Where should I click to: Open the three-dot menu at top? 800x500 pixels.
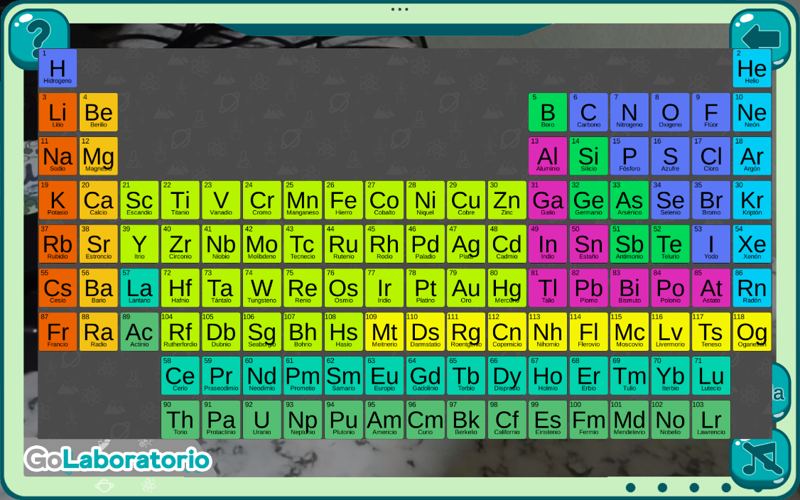[399, 9]
